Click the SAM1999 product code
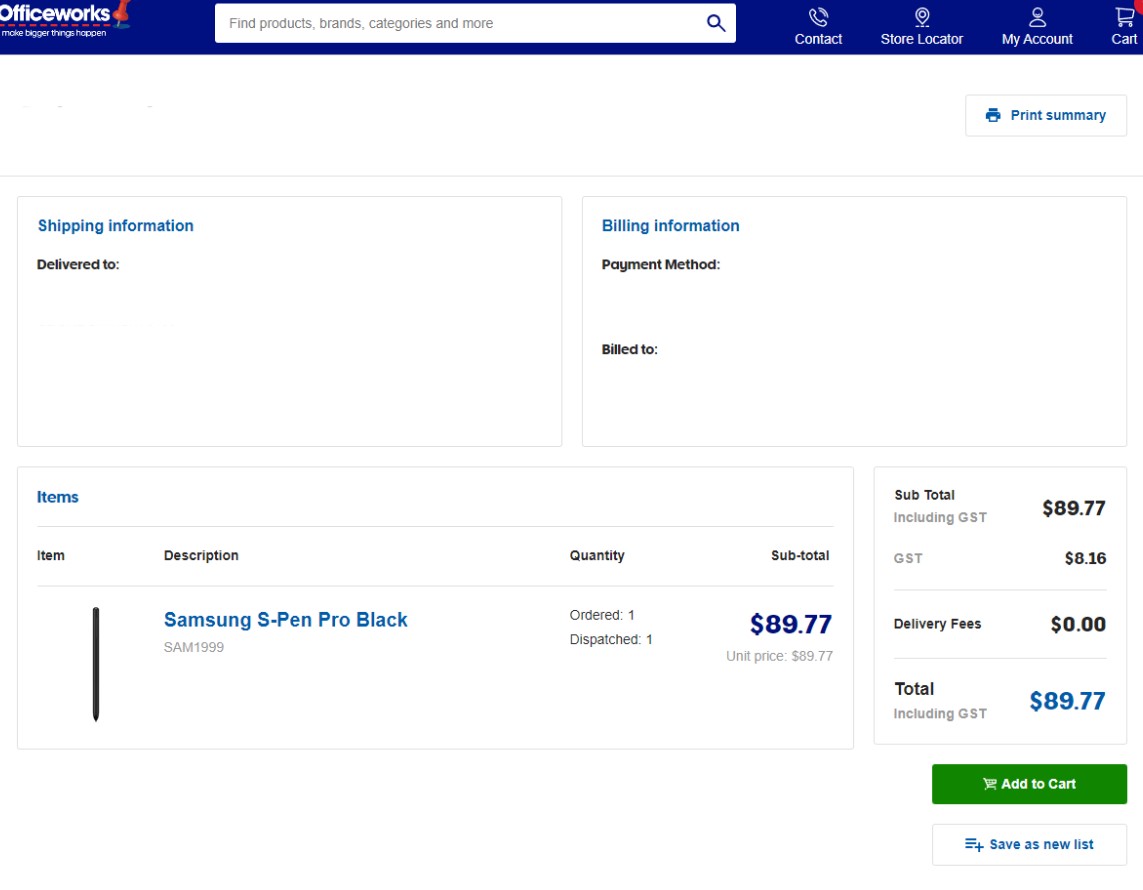 [x=193, y=647]
